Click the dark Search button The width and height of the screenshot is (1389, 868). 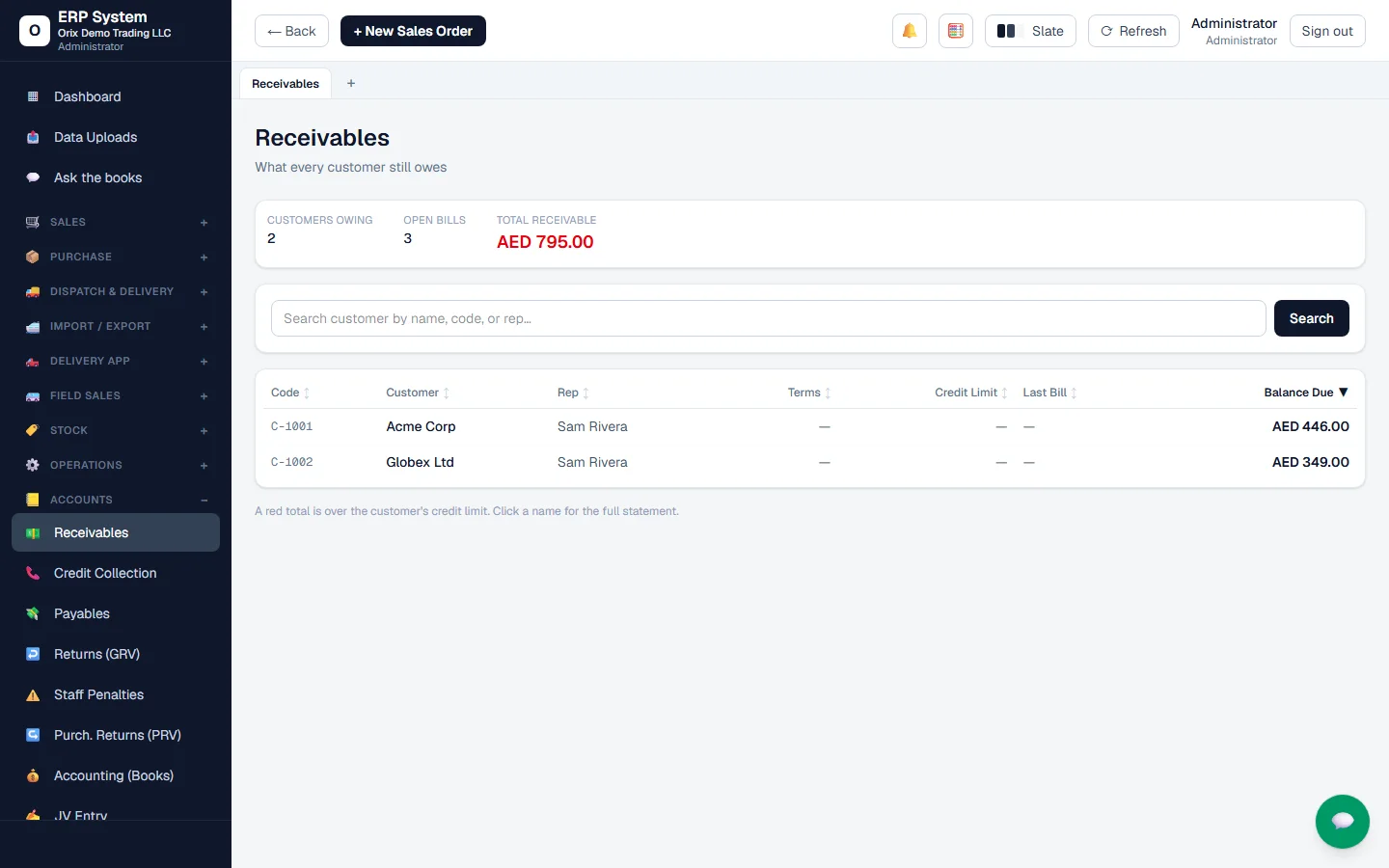pyautogui.click(x=1311, y=318)
